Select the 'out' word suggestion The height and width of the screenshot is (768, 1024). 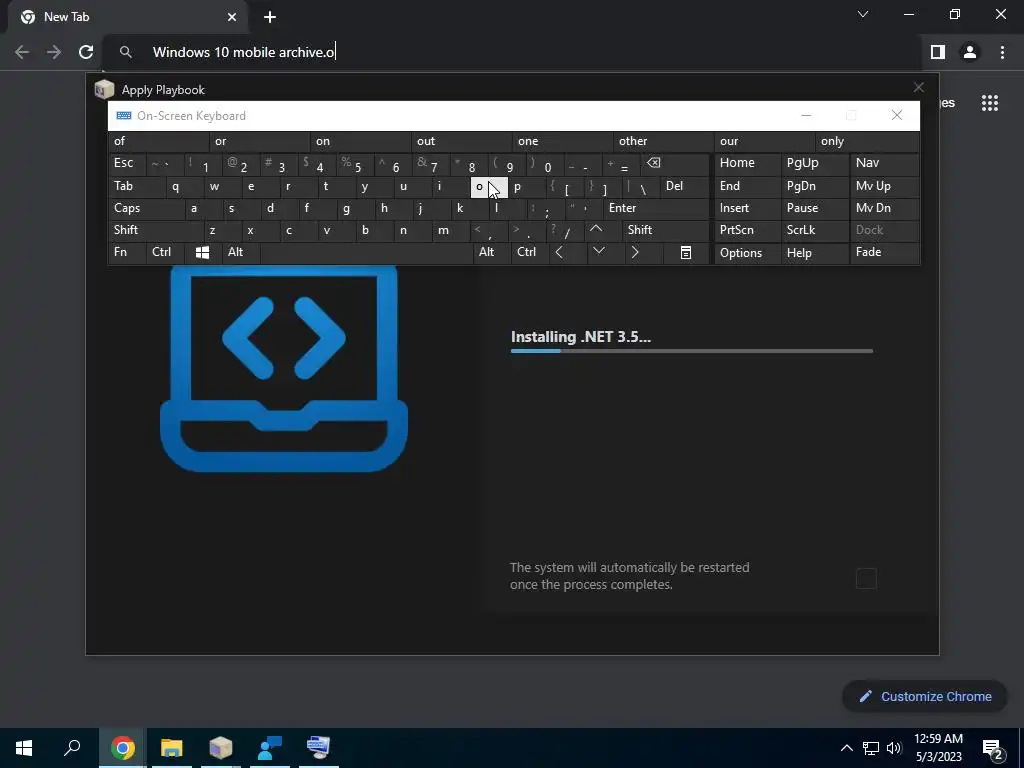[x=462, y=141]
